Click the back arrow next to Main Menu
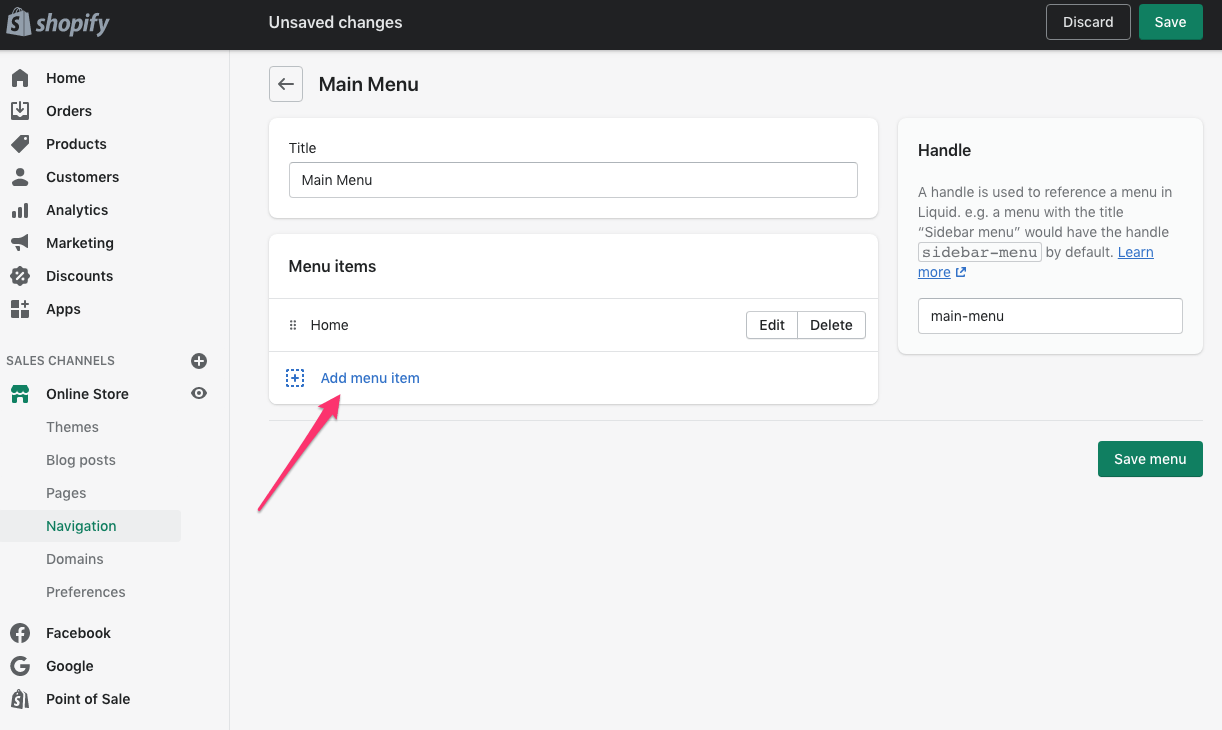This screenshot has width=1222, height=730. 286,84
